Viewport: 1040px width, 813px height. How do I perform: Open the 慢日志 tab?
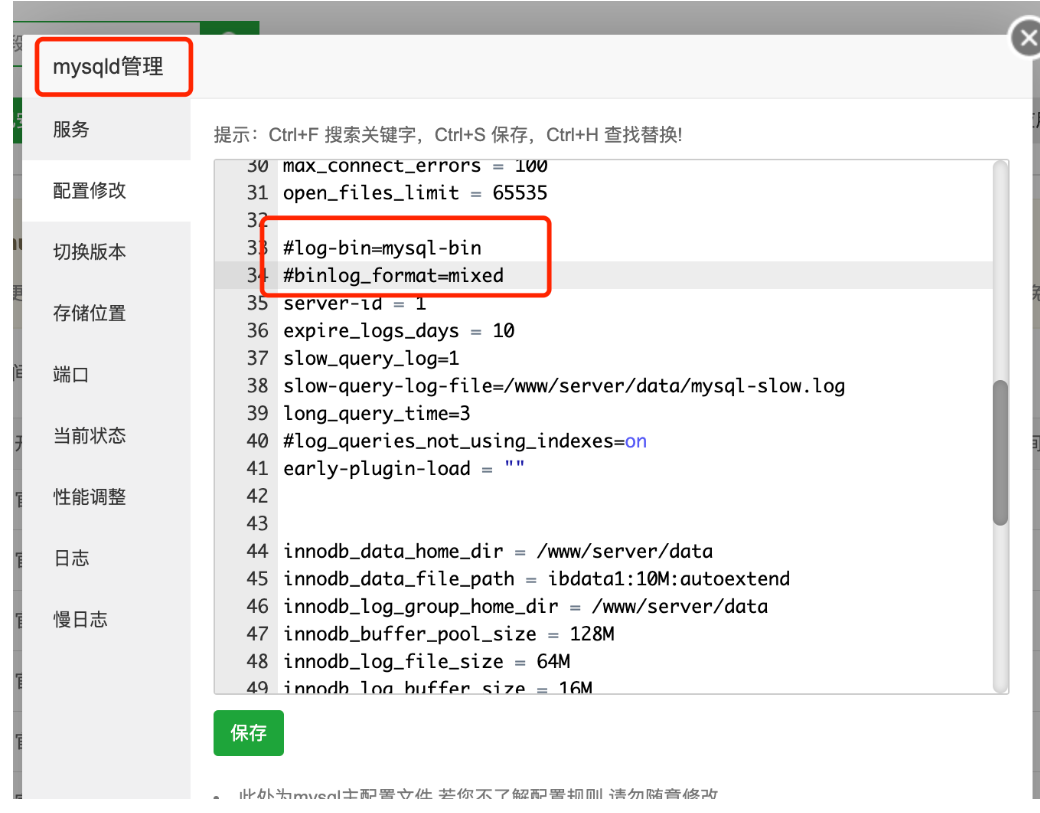pos(80,620)
